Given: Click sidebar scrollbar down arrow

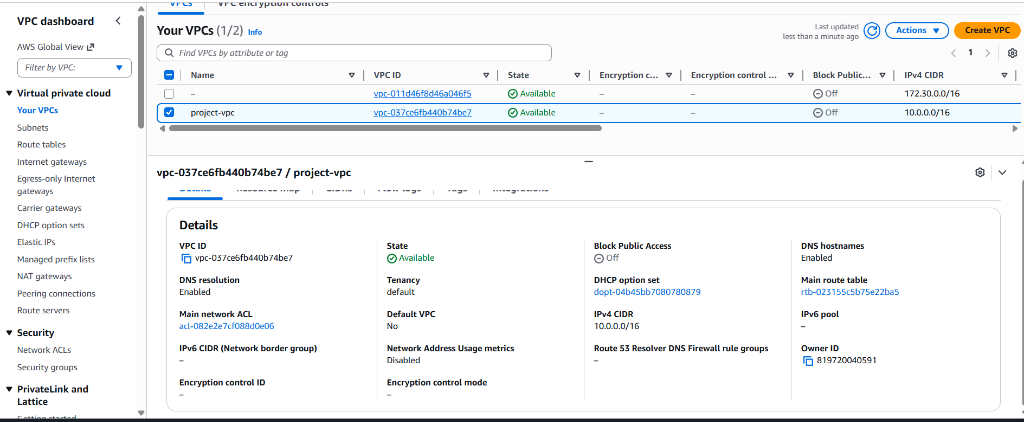Looking at the screenshot, I should [x=141, y=413].
